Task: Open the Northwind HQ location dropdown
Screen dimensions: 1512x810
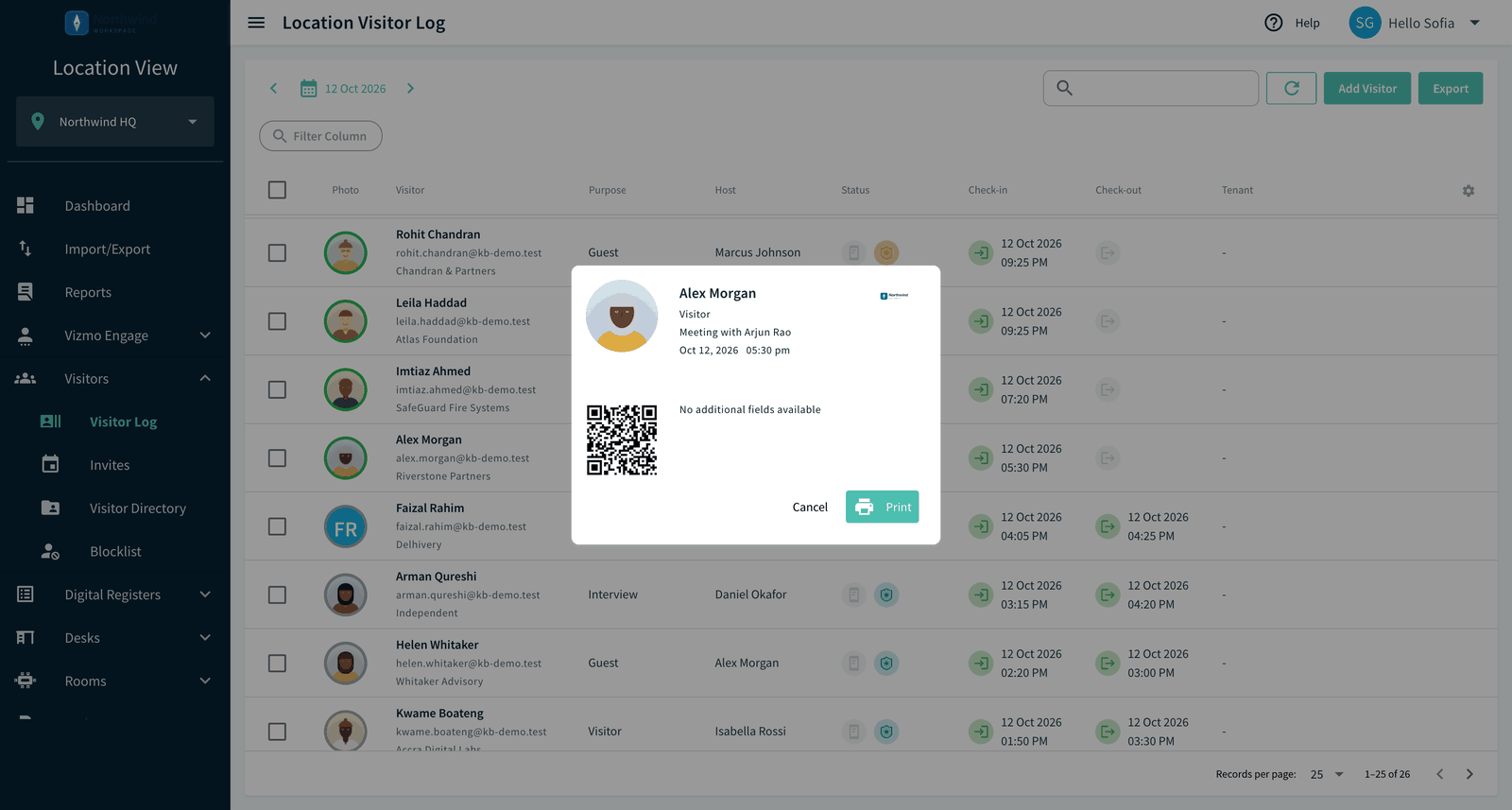Action: [x=115, y=122]
